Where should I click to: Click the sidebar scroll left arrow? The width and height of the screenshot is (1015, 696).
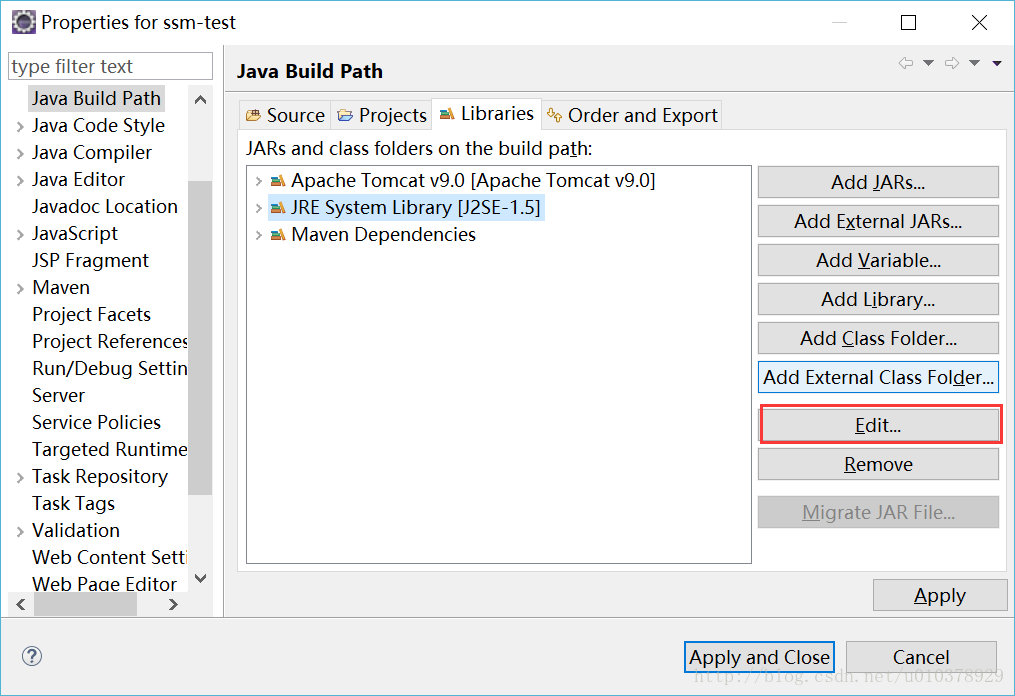(21, 605)
